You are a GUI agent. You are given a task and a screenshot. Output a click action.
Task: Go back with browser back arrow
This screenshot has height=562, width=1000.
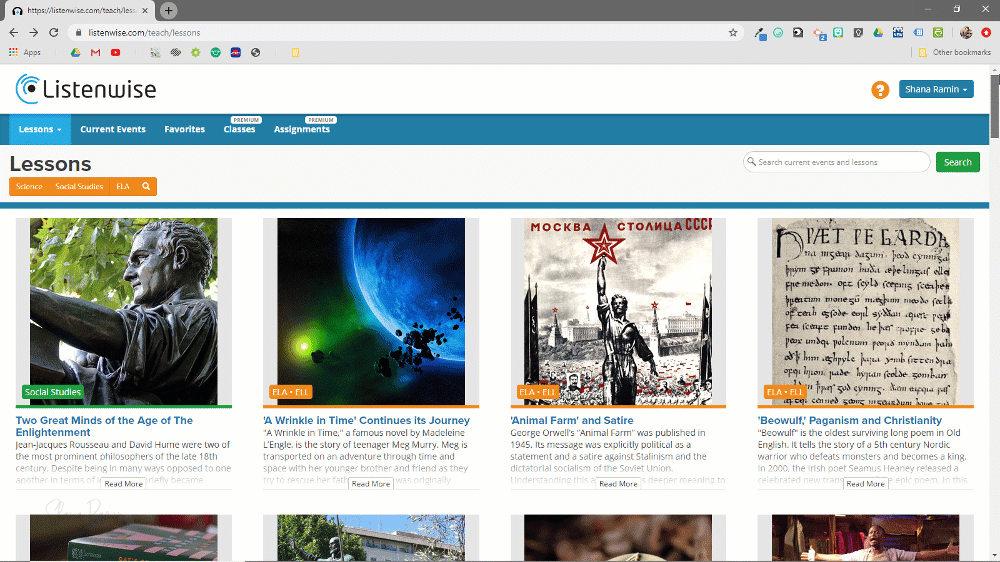[x=13, y=33]
